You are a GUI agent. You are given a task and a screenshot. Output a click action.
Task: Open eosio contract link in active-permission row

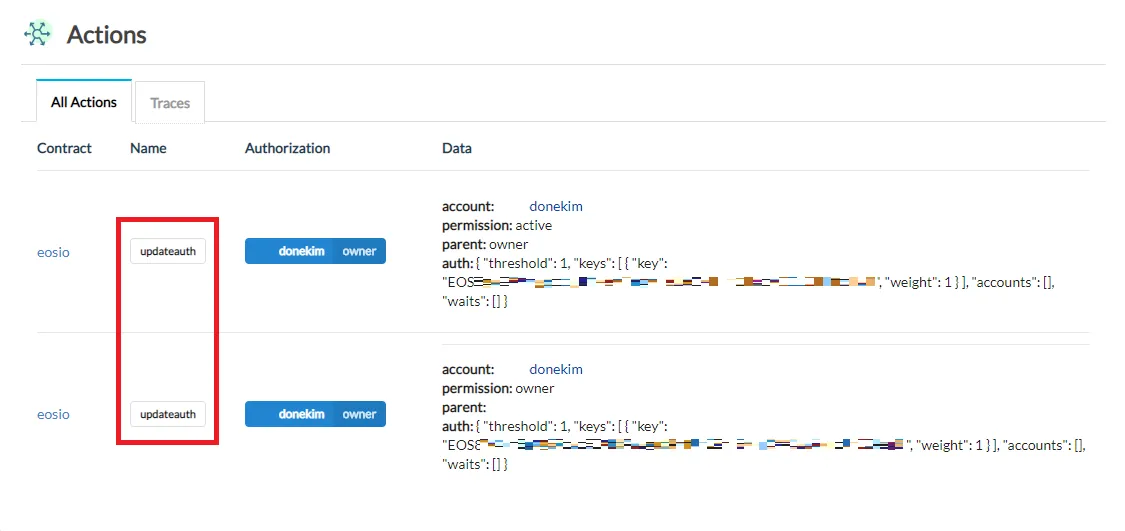coord(54,253)
